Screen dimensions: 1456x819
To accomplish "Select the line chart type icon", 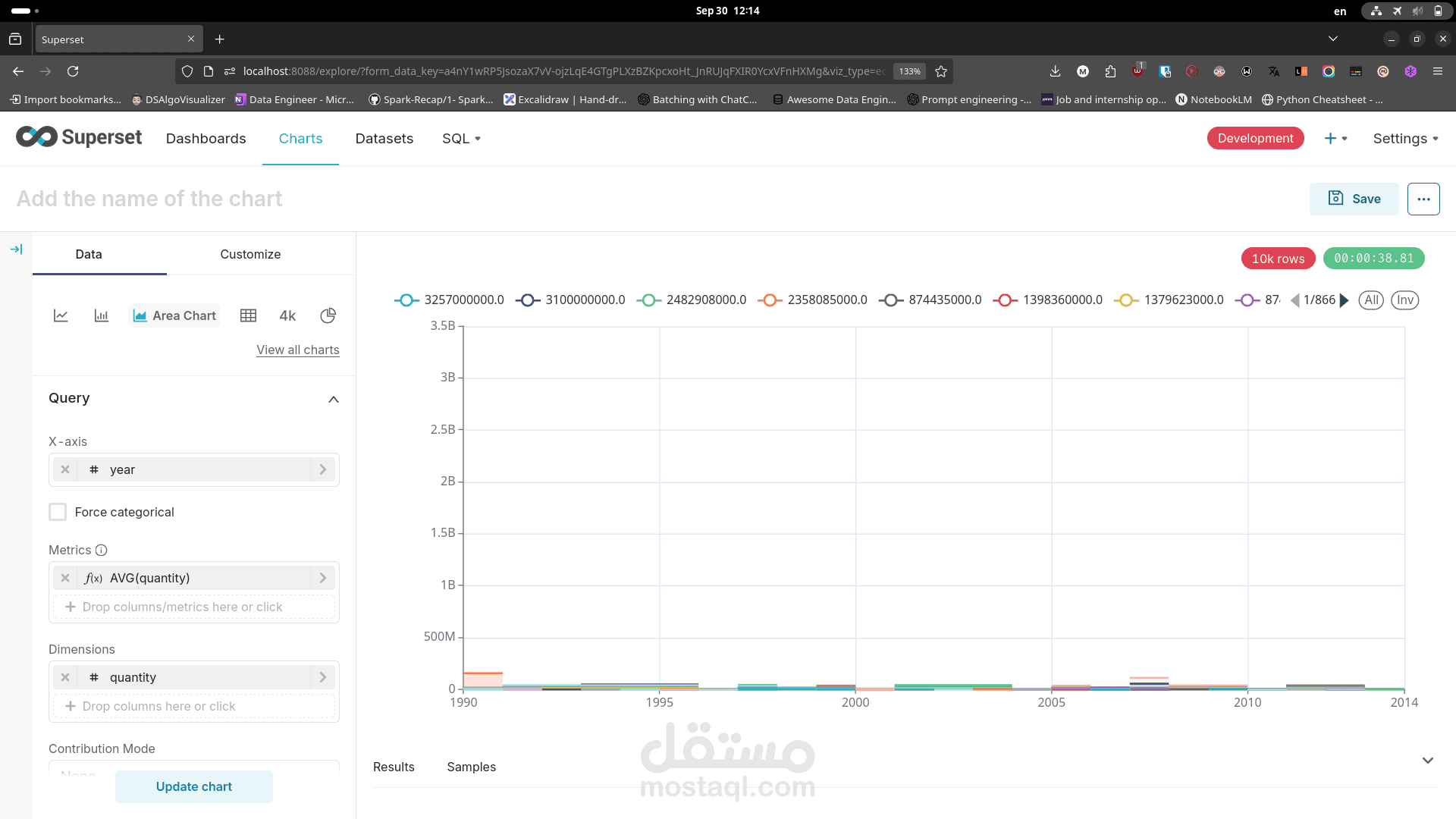I will coord(61,315).
